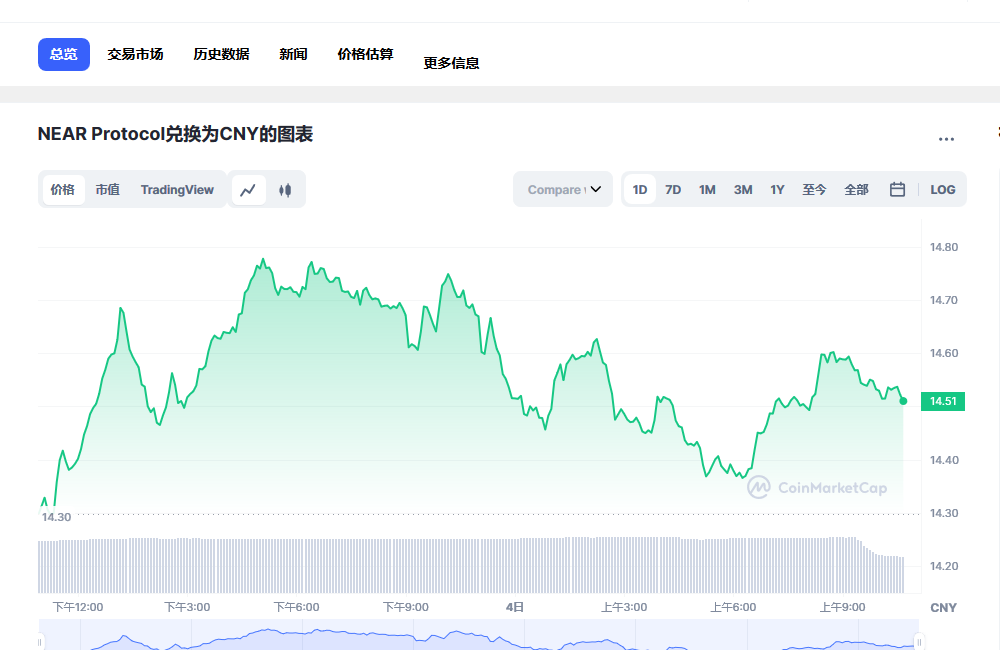Click the 上午9:00 time axis label

(x=842, y=607)
